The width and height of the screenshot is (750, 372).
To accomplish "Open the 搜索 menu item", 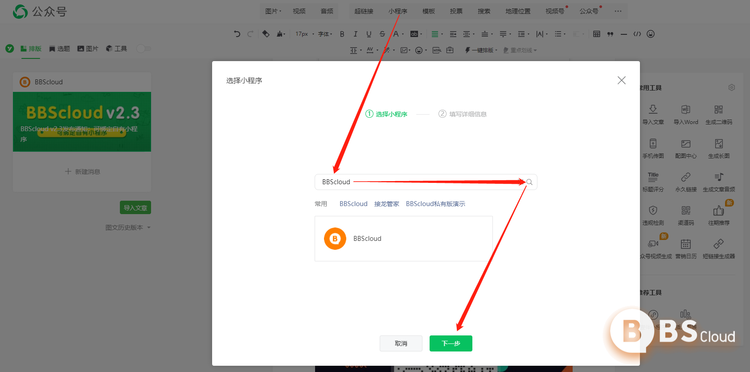I will pyautogui.click(x=484, y=11).
